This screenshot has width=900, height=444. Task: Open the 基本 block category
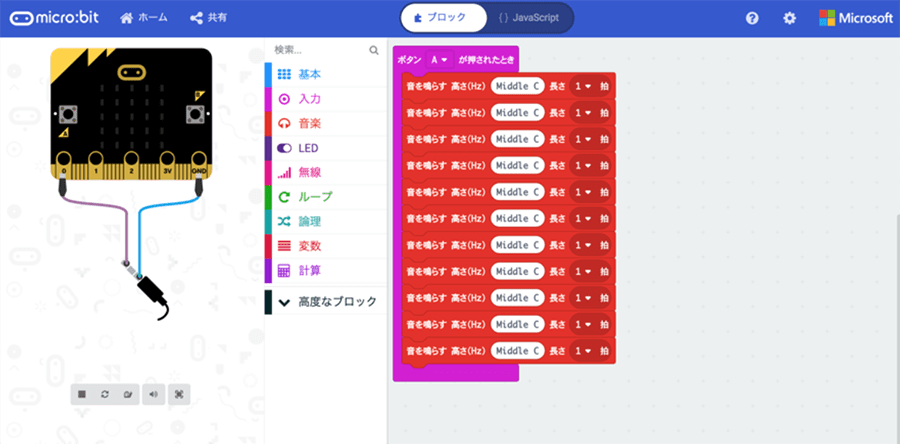pyautogui.click(x=325, y=75)
